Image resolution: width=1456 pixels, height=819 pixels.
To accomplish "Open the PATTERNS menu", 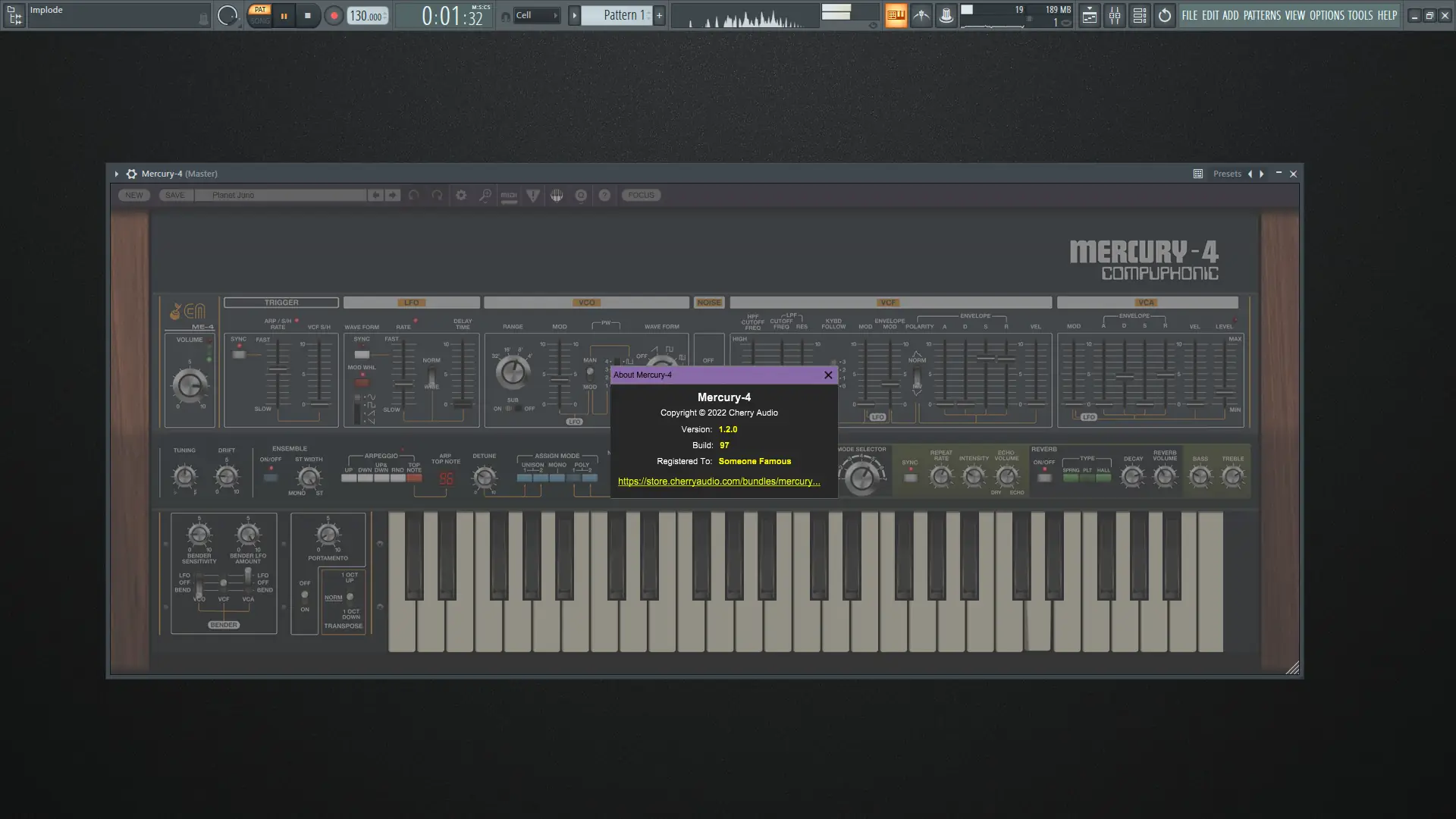I will click(x=1262, y=15).
